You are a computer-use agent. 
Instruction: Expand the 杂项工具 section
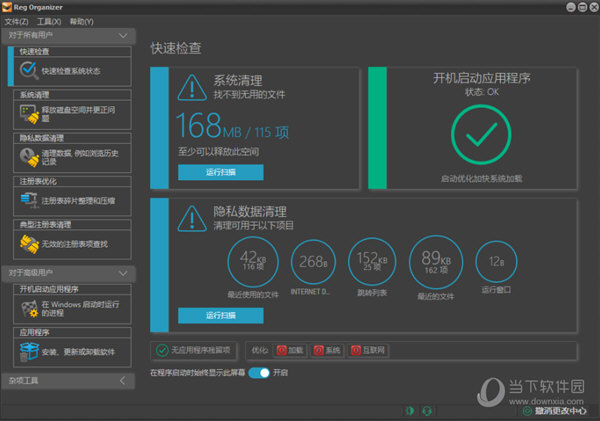(122, 380)
